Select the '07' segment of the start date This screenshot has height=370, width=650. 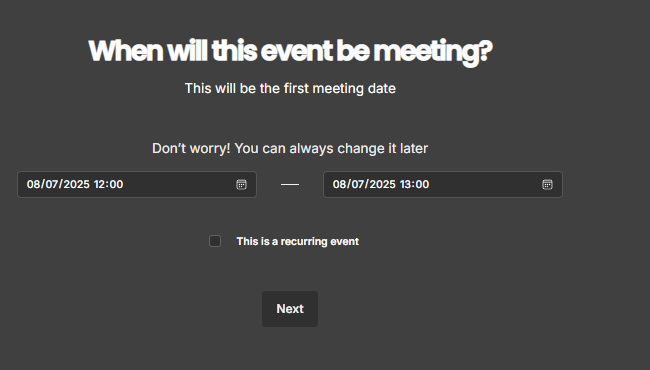pyautogui.click(x=52, y=184)
